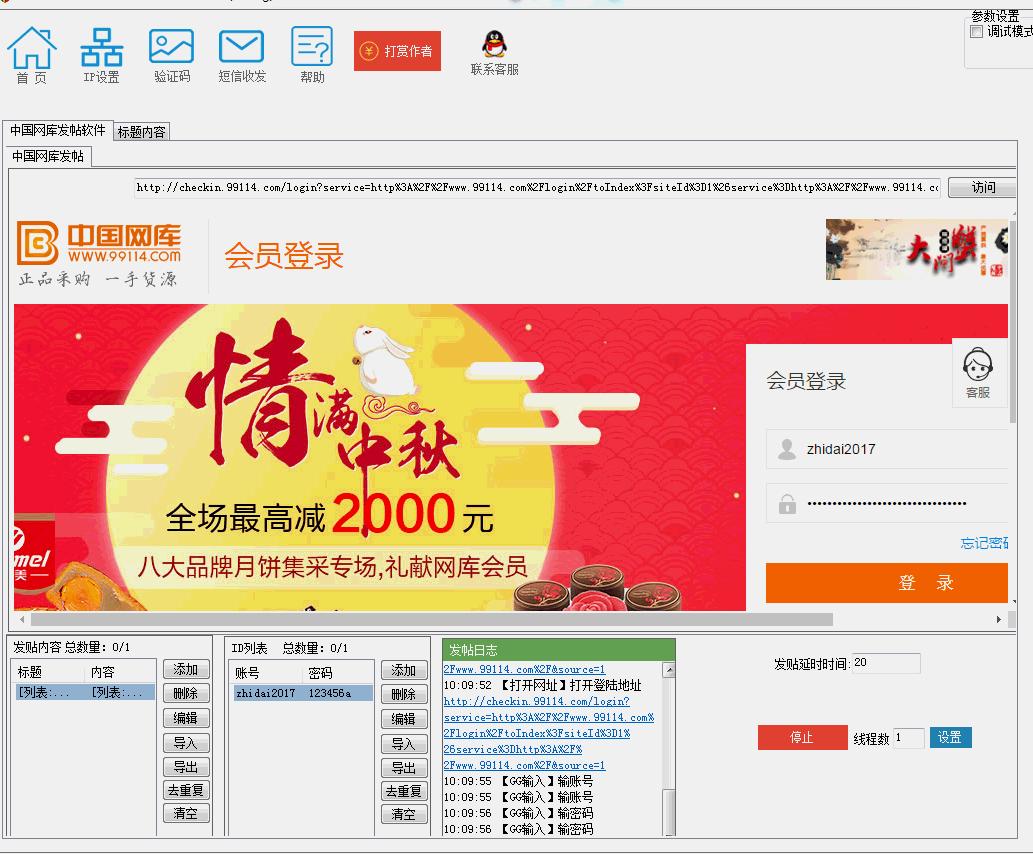Click the masked password field
Image resolution: width=1033 pixels, height=854 pixels.
(887, 503)
